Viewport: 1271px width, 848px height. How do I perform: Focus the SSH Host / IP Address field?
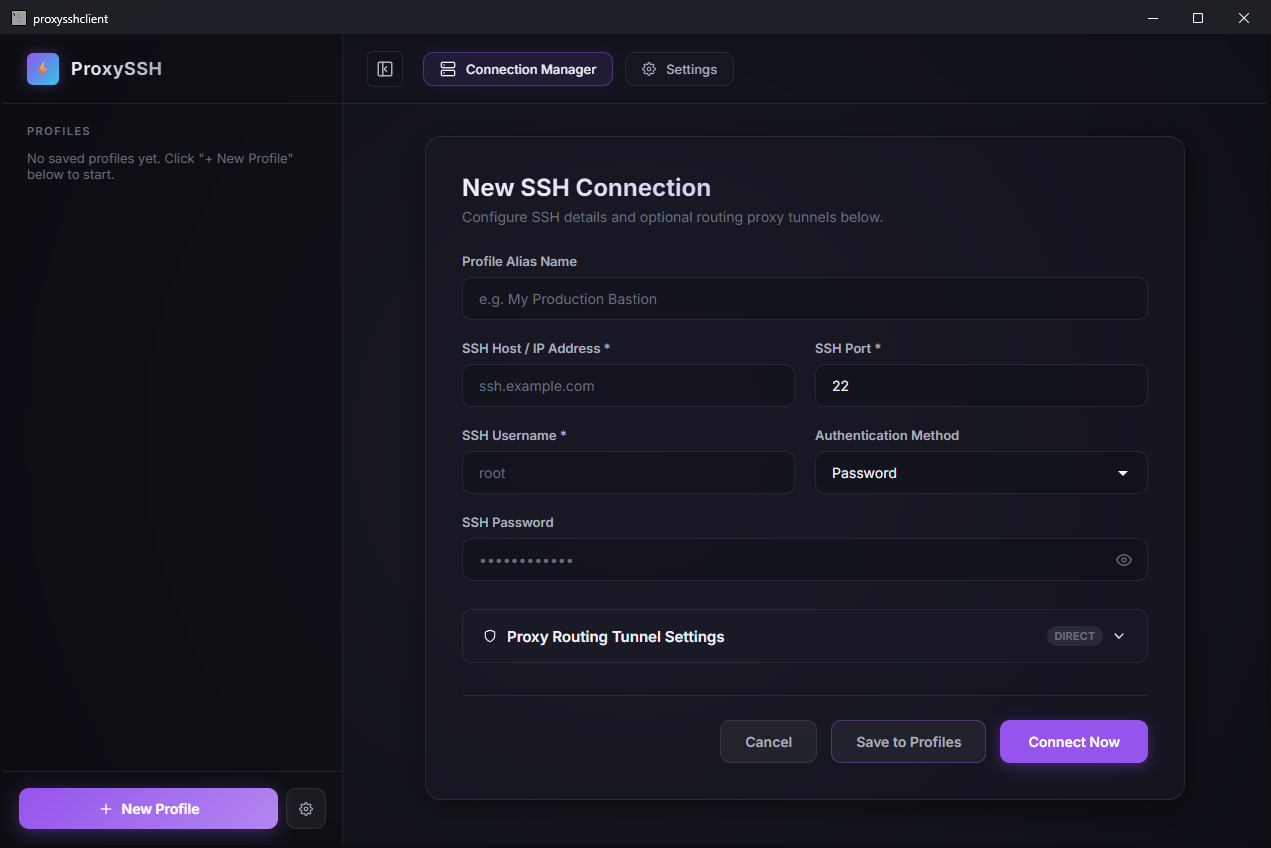click(628, 386)
